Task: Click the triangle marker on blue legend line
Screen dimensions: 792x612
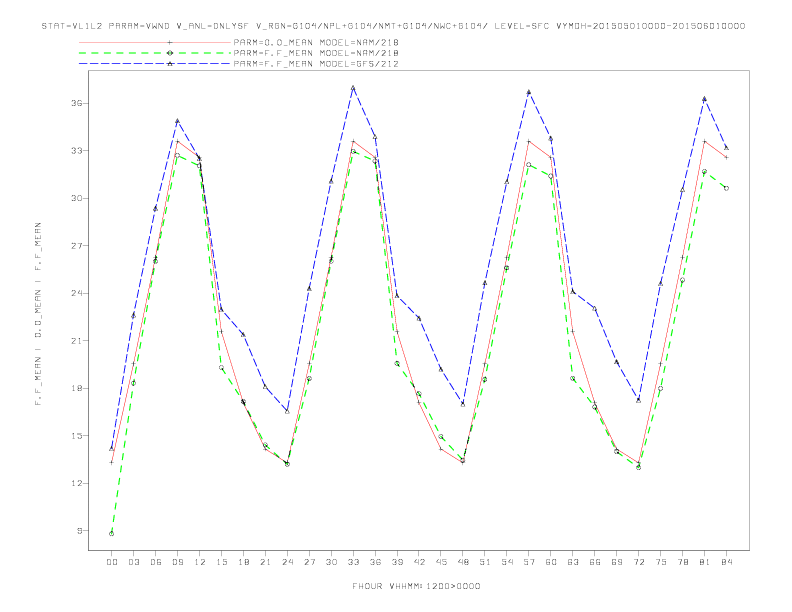Action: click(x=170, y=64)
